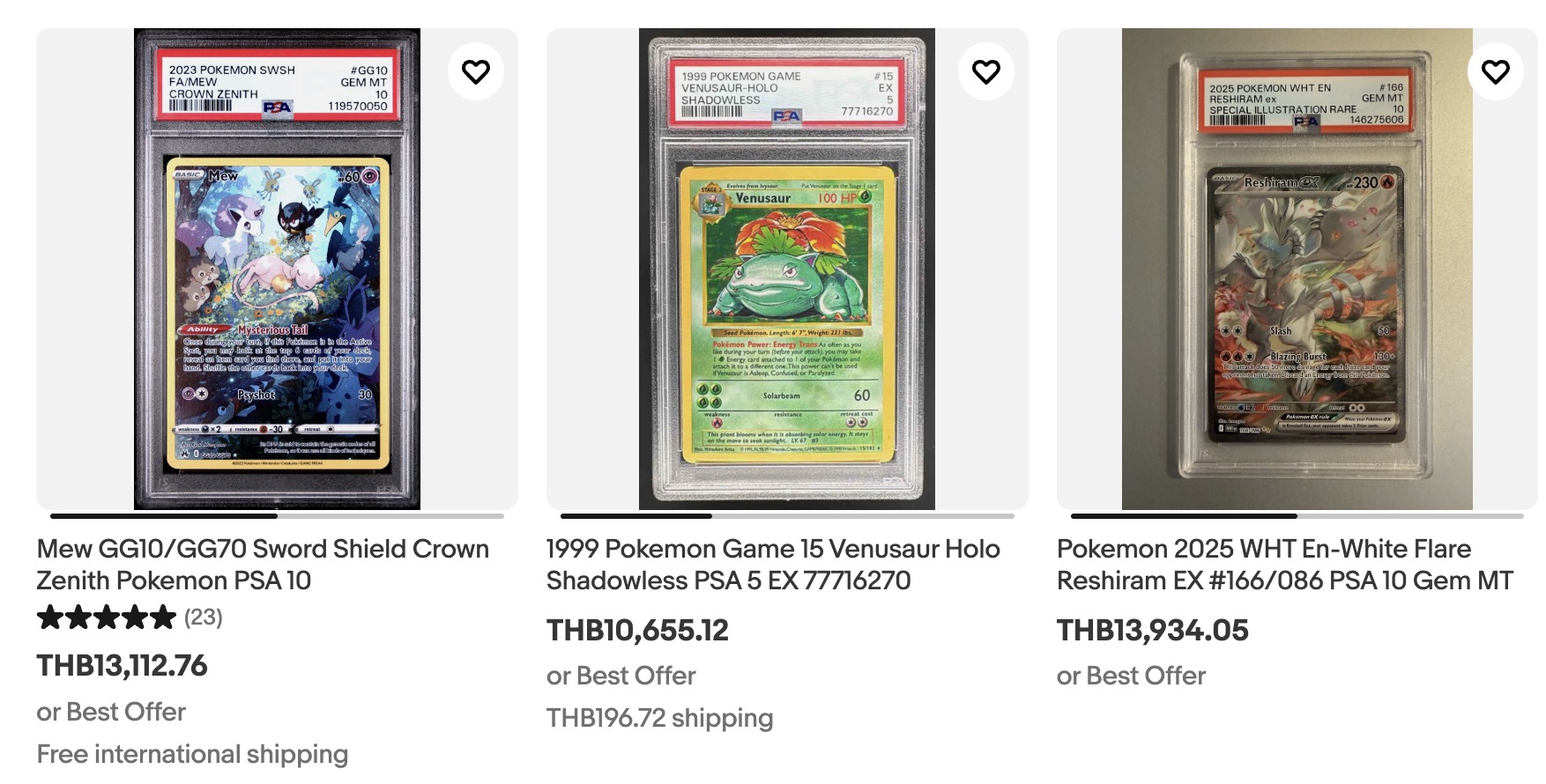The height and width of the screenshot is (784, 1546).
Task: Select the THB13,112.76 price
Action: (x=122, y=665)
